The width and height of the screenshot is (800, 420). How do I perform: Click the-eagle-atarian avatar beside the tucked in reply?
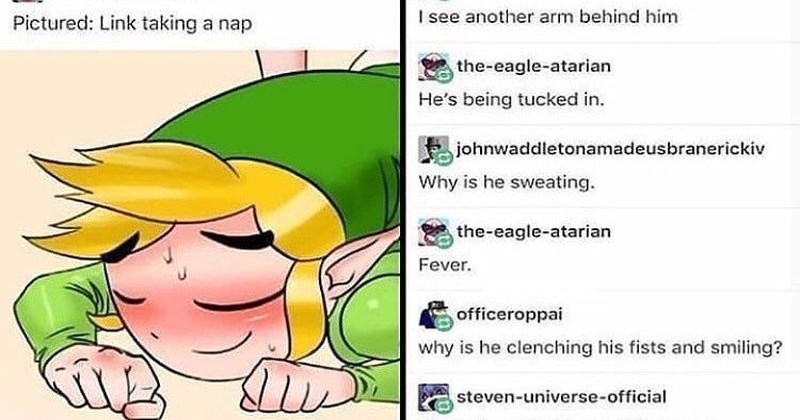click(x=433, y=67)
